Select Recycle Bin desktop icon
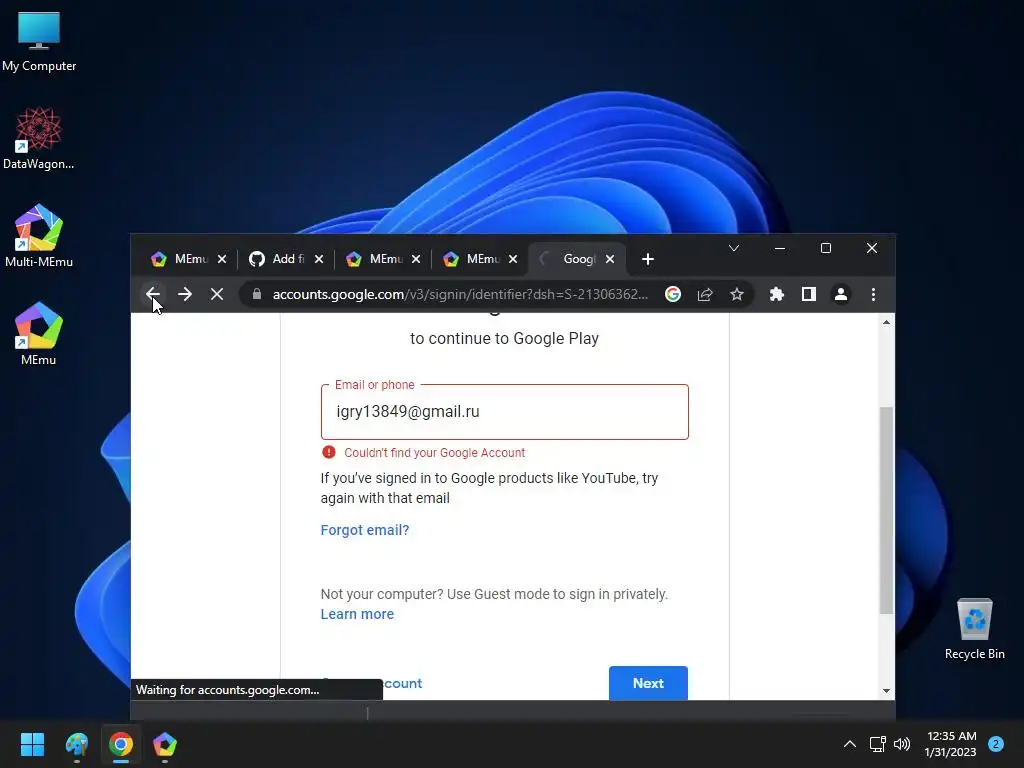This screenshot has width=1024, height=768. tap(974, 629)
